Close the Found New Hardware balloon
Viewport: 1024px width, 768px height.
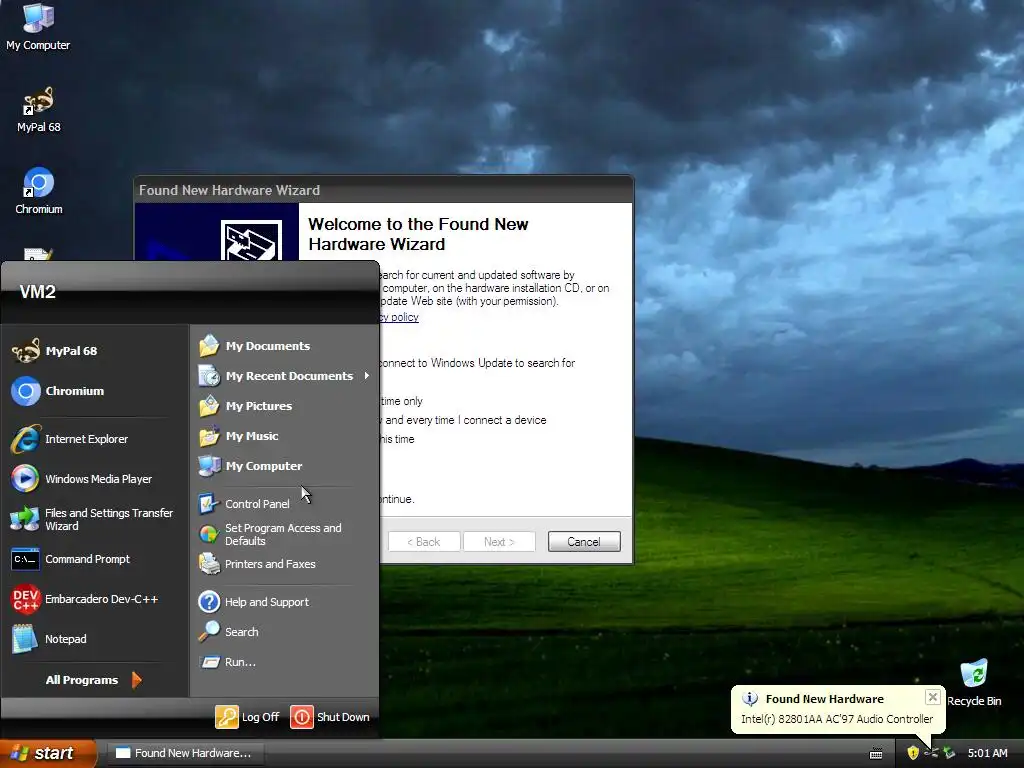933,697
